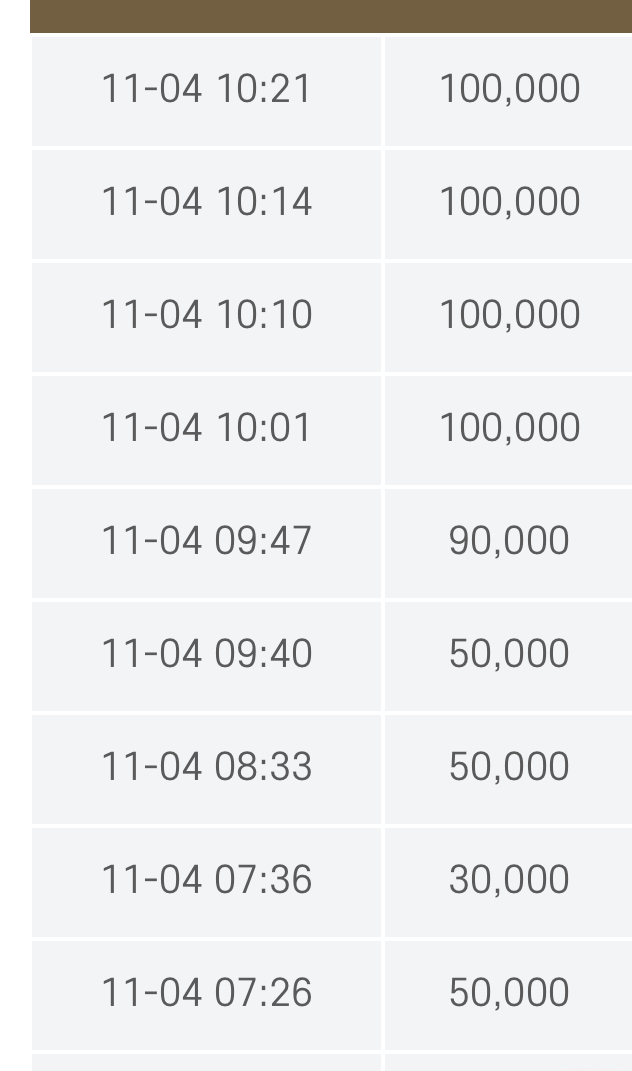Viewport: 632px width, 1071px height.
Task: Select the 100,000 amount in the 10:10 row
Action: point(509,315)
